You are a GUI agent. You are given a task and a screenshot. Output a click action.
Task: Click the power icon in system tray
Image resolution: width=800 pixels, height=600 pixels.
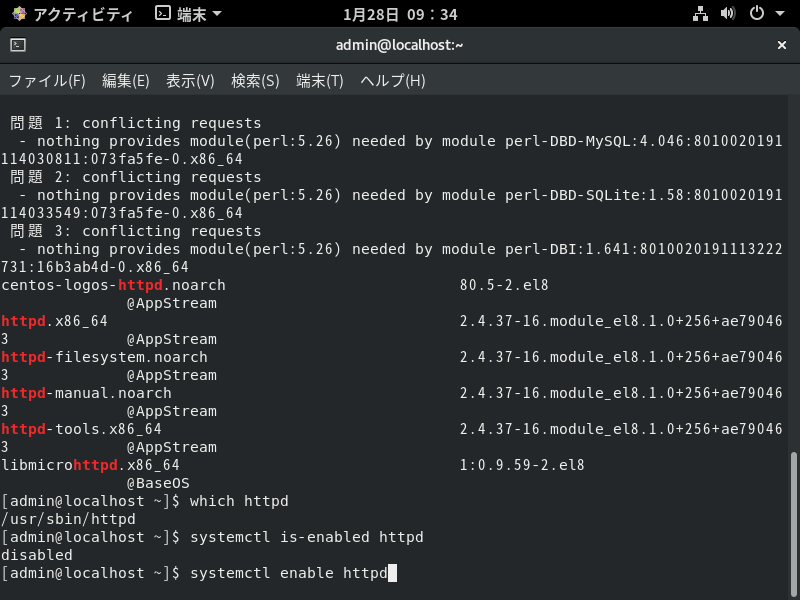click(x=757, y=13)
